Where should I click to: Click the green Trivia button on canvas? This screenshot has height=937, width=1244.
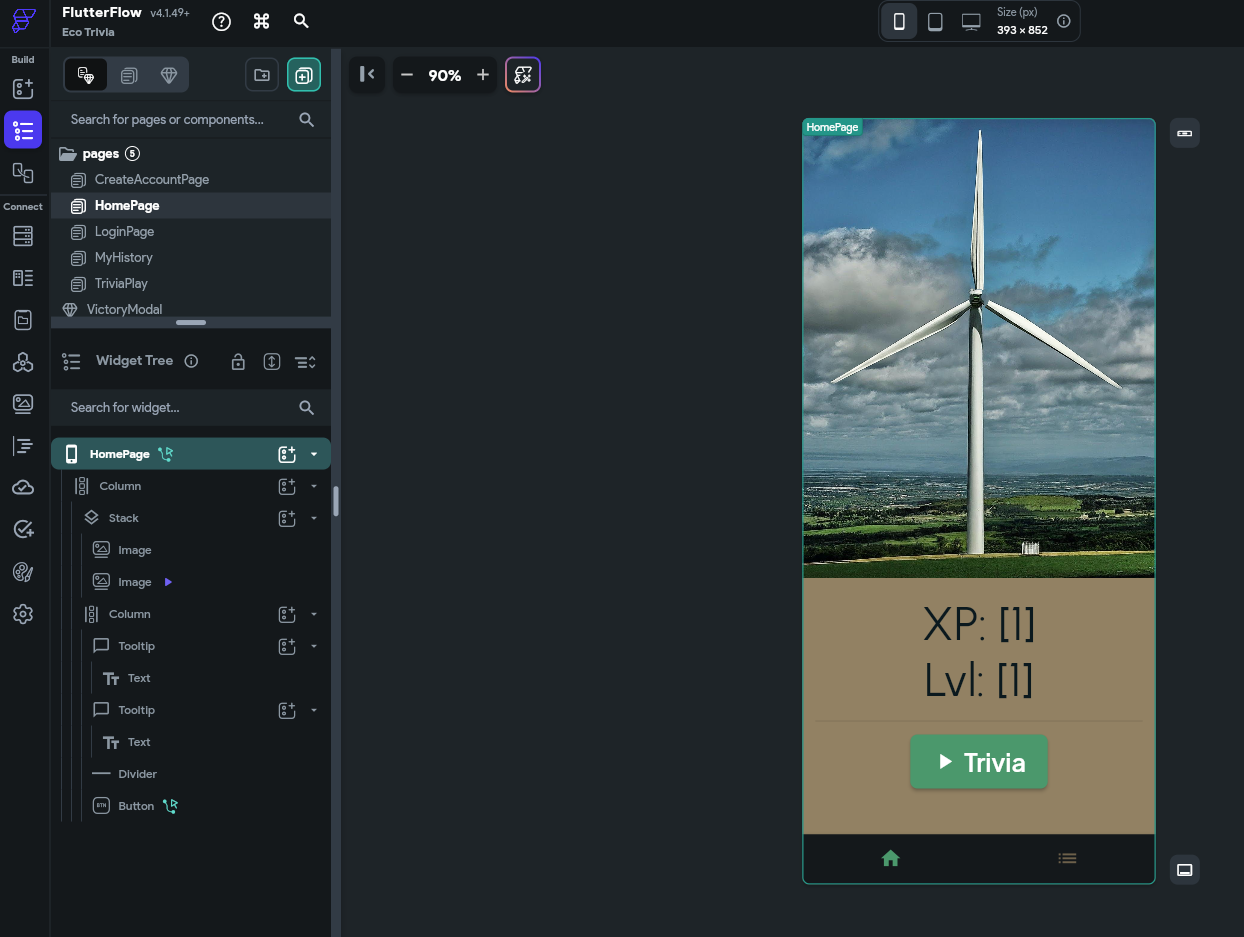978,763
